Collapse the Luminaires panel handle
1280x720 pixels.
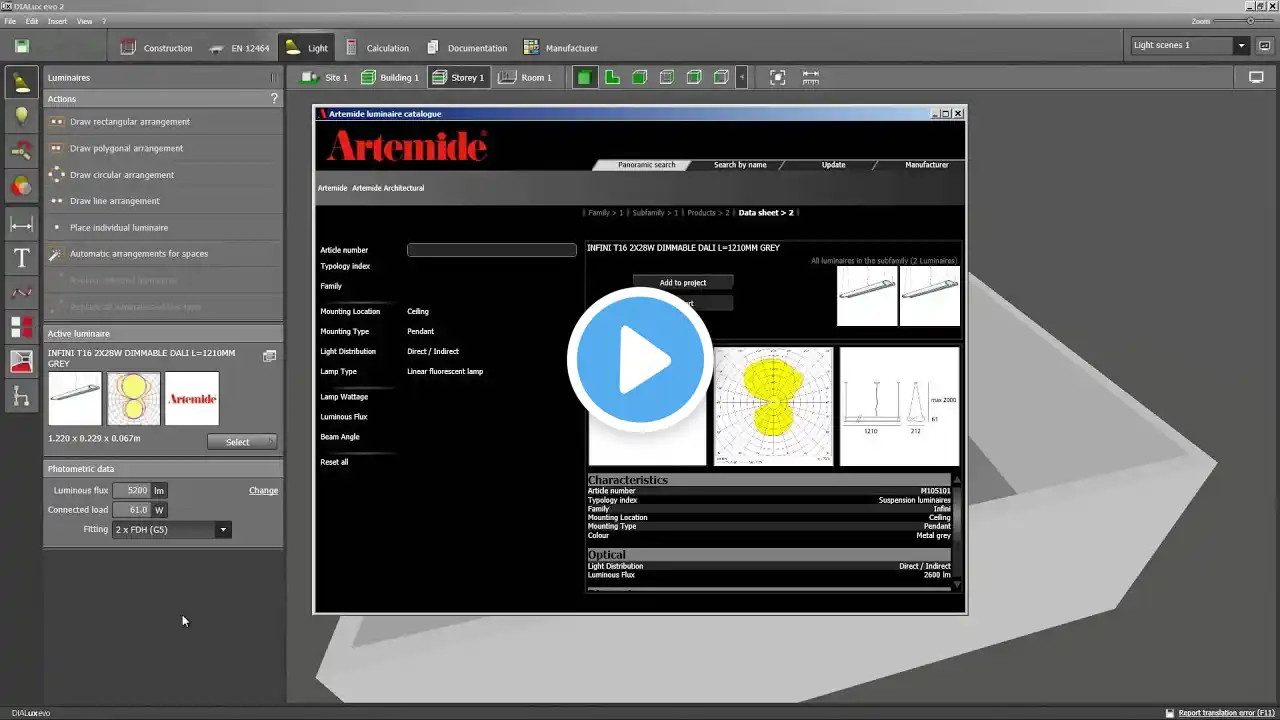point(273,78)
